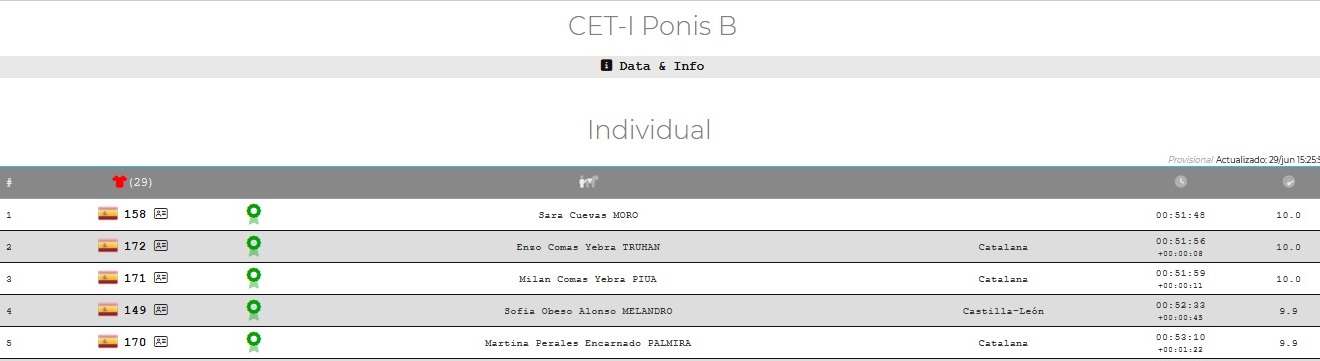
Task: Expand the Data & Info bar
Action: pyautogui.click(x=660, y=66)
